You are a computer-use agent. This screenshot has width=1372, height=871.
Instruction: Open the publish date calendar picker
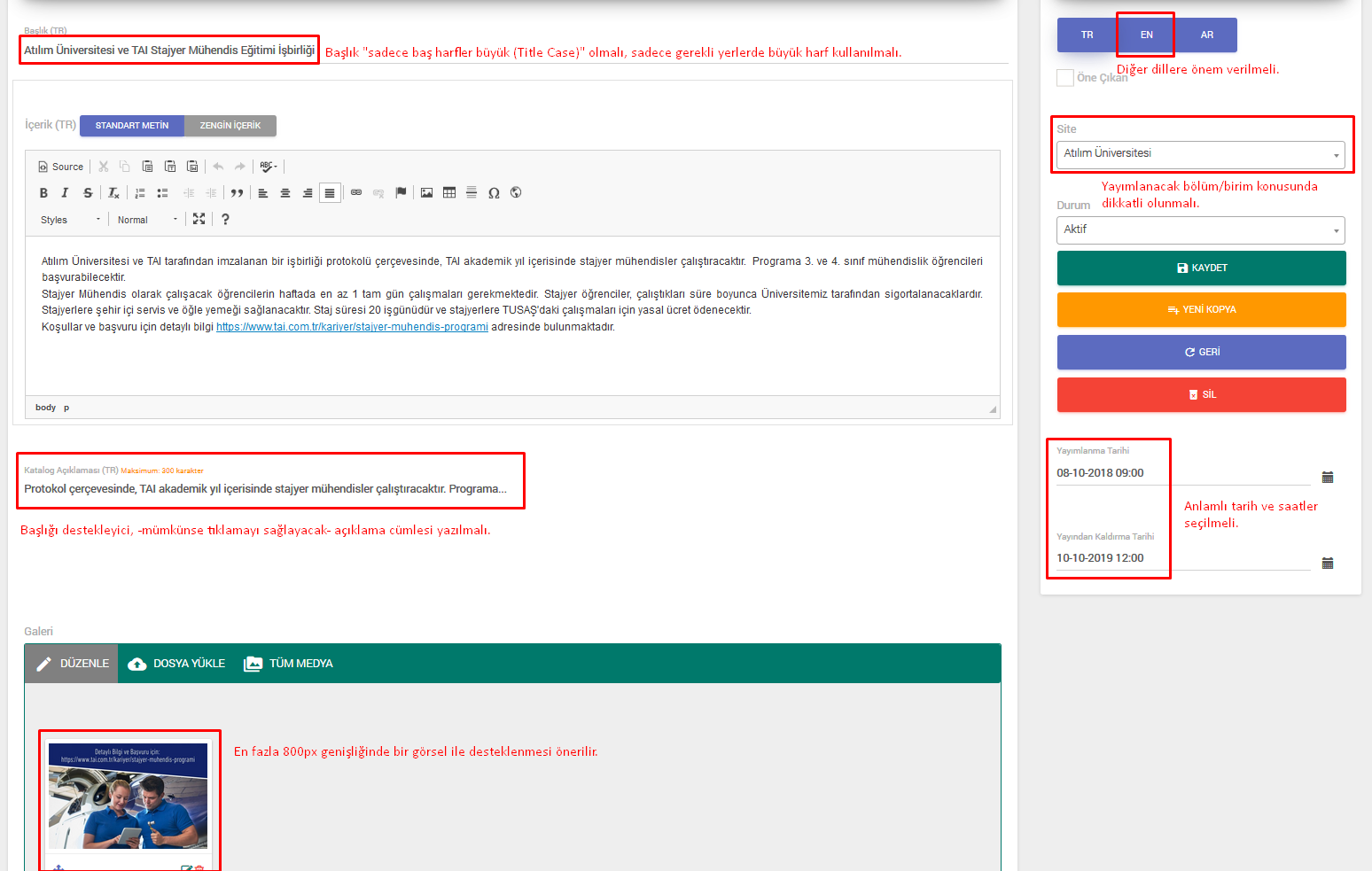click(x=1327, y=478)
